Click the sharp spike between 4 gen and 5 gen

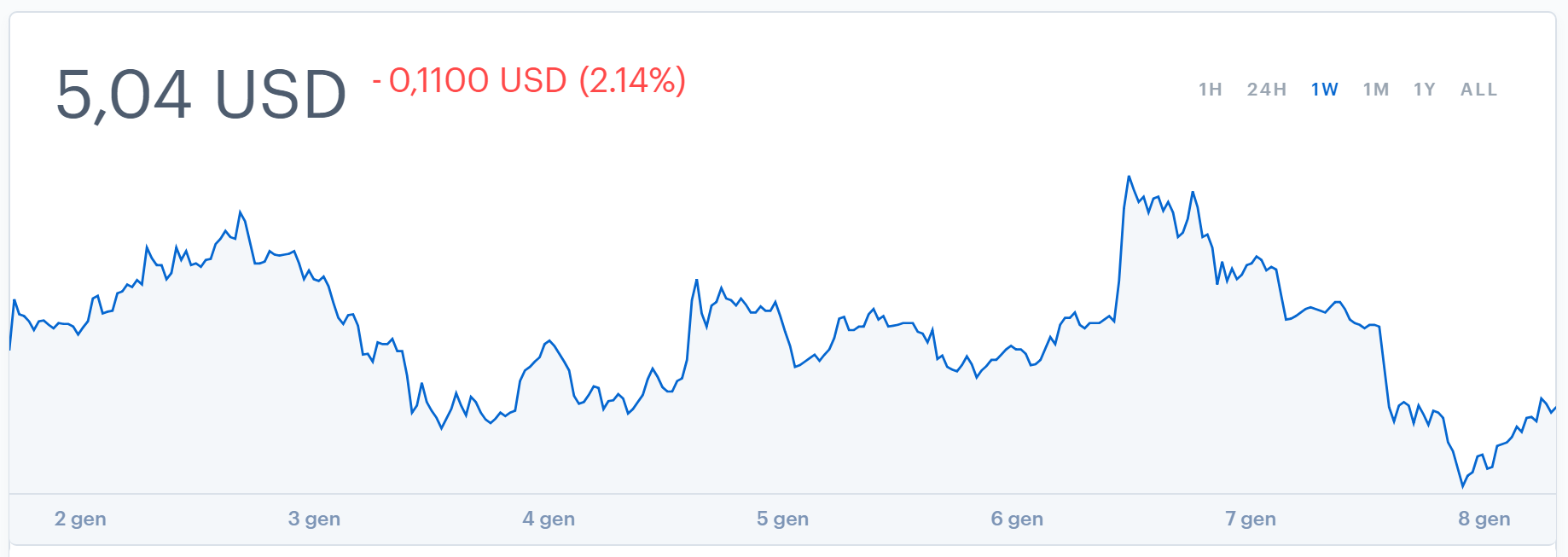[696, 280]
